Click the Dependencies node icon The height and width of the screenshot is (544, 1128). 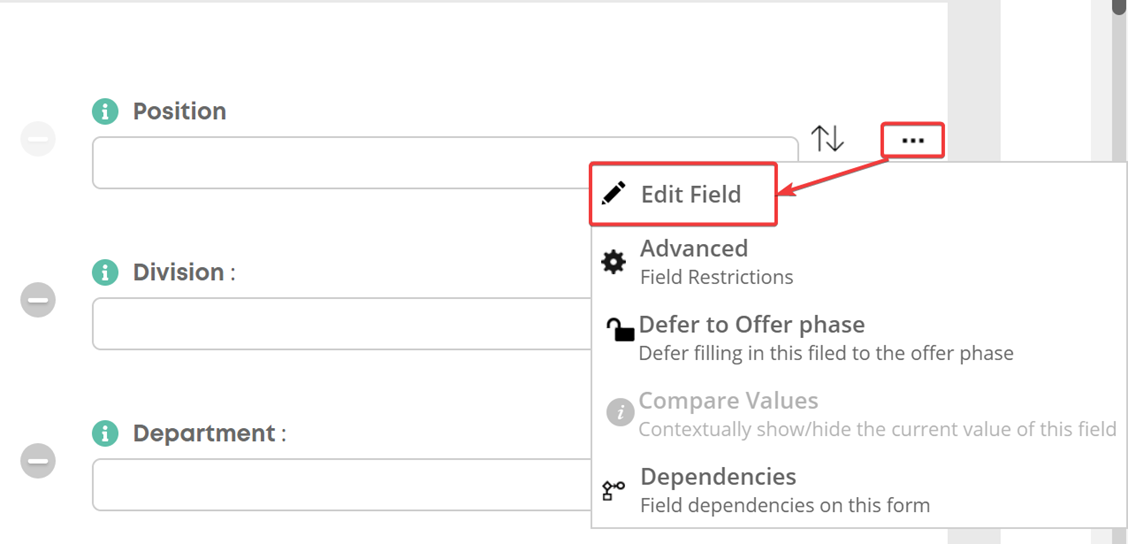coord(613,491)
